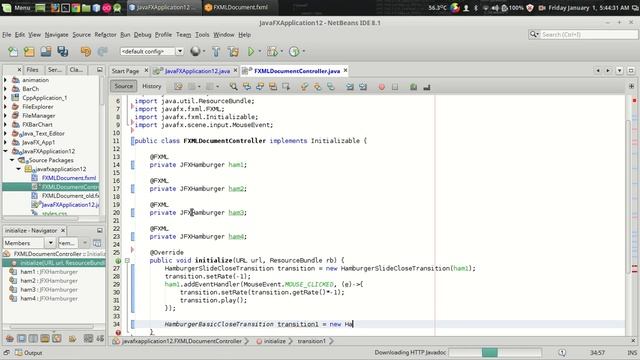Click the Toggle Rectangular Selection editor icon

pyautogui.click(x=286, y=87)
